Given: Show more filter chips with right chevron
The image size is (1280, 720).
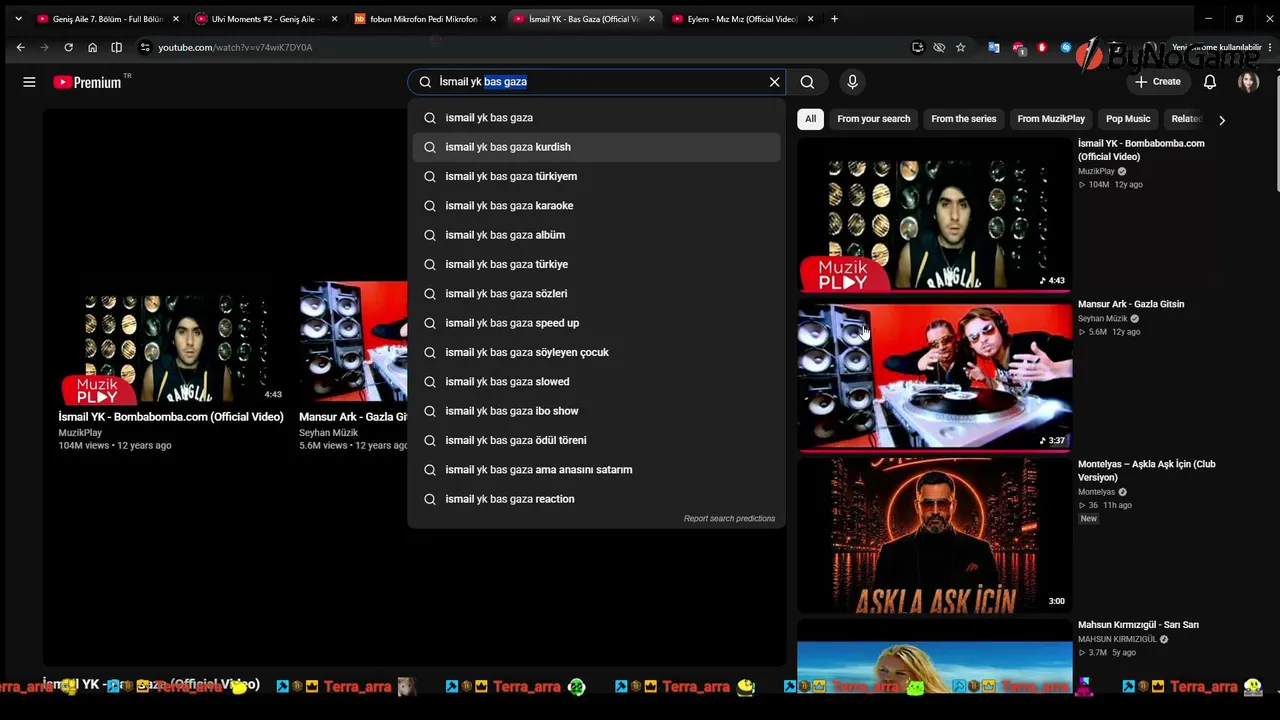Looking at the screenshot, I should click(1221, 120).
